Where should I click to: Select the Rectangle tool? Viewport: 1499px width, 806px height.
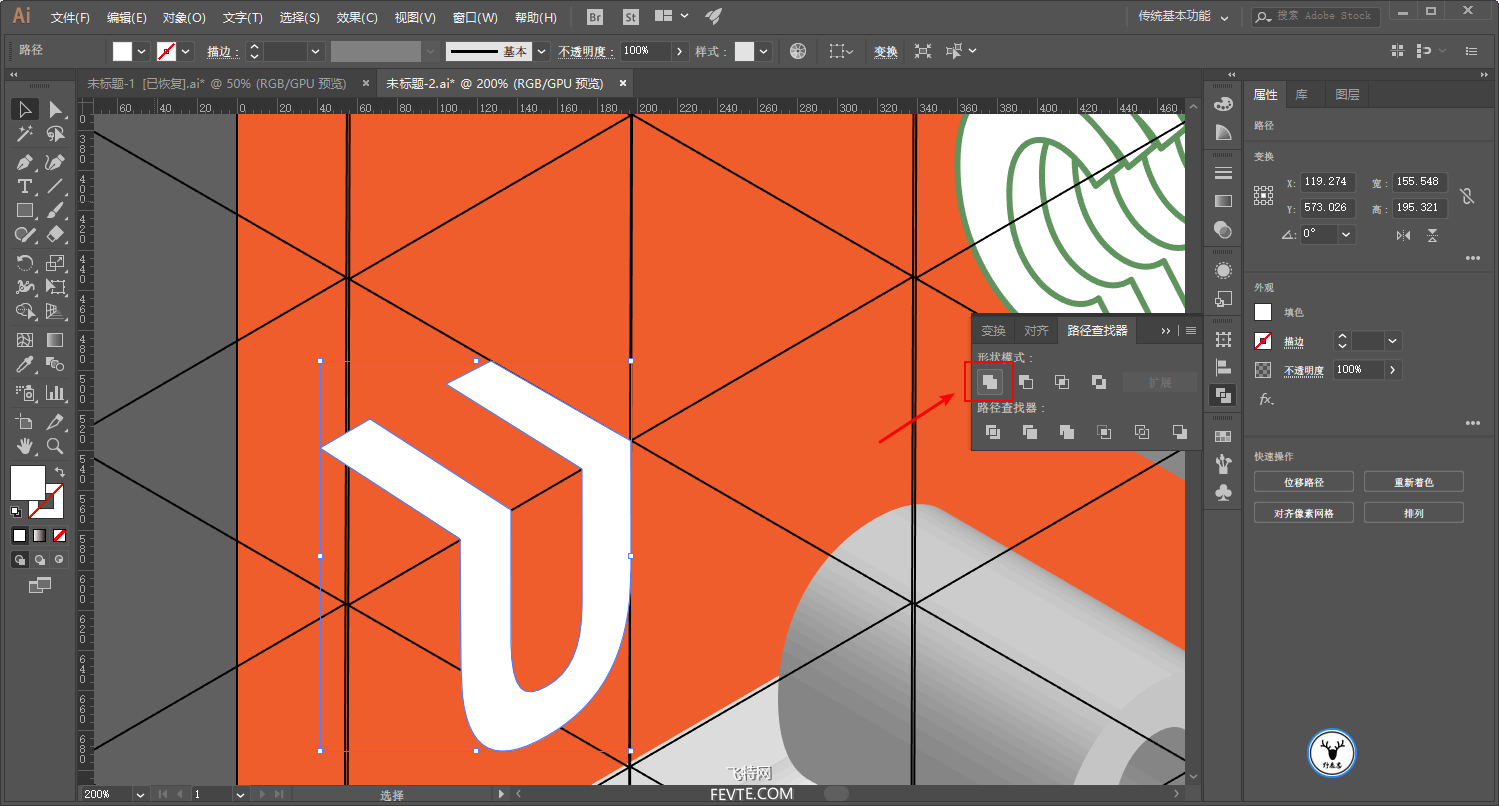pos(25,210)
